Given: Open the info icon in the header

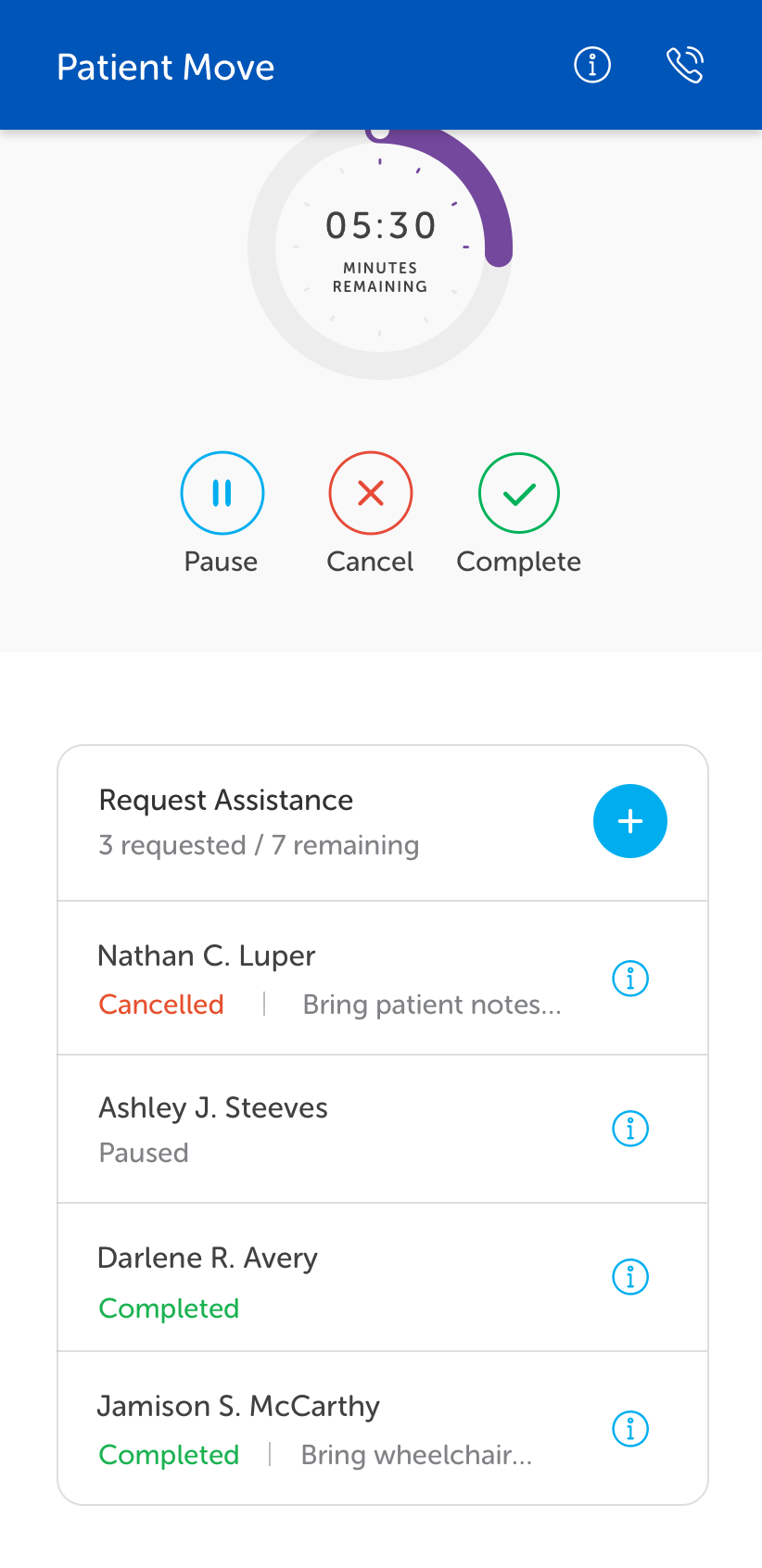Looking at the screenshot, I should point(592,65).
